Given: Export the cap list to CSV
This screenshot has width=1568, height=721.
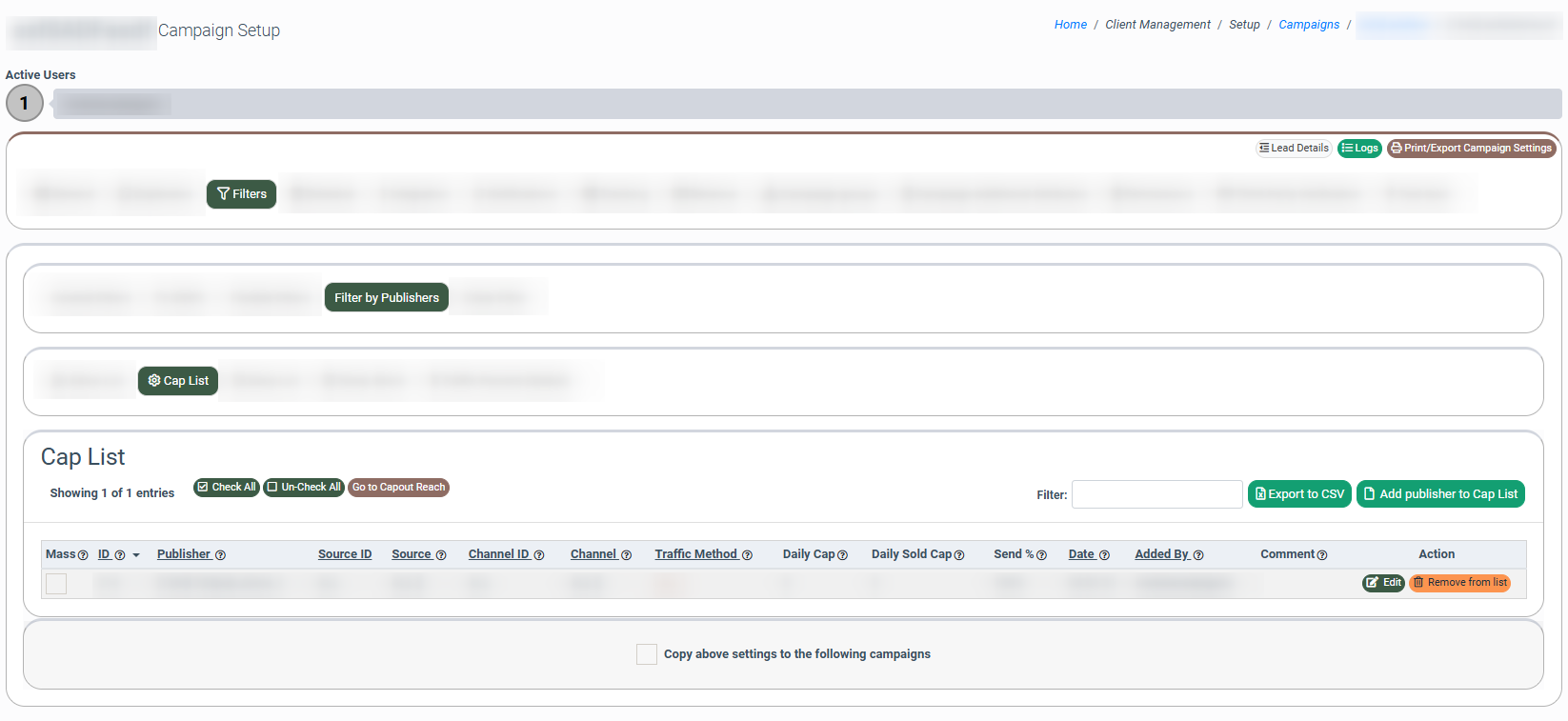Looking at the screenshot, I should 1299,494.
